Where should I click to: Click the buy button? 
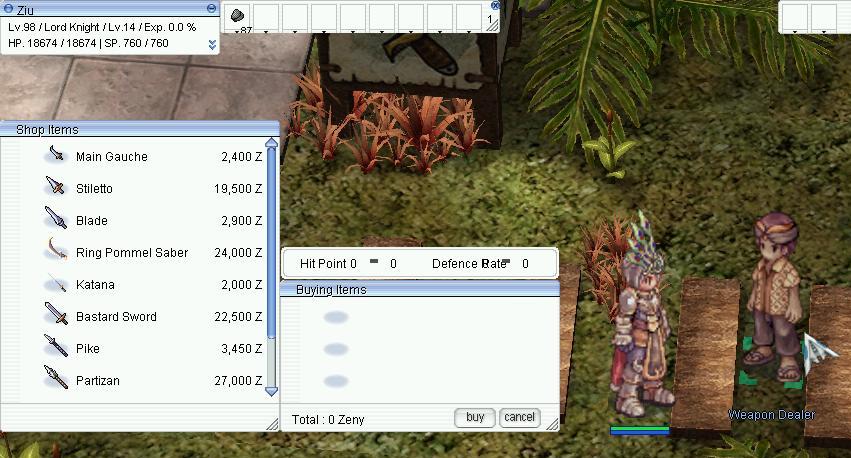tap(474, 417)
